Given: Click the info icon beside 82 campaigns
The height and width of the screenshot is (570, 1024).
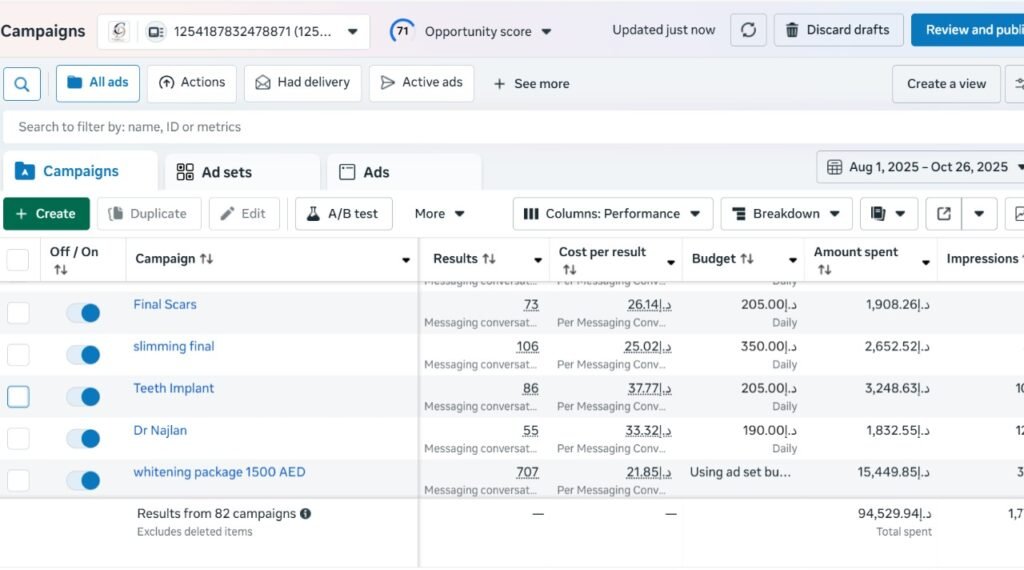Looking at the screenshot, I should [x=306, y=514].
